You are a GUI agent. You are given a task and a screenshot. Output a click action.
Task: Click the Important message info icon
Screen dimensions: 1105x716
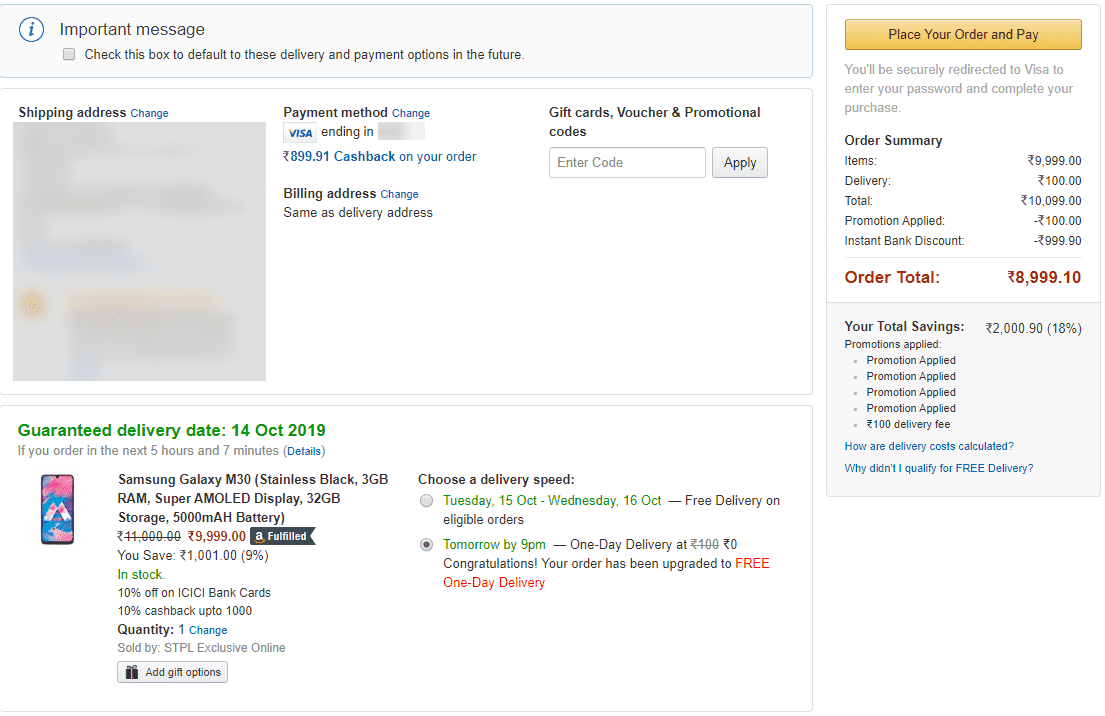32,30
